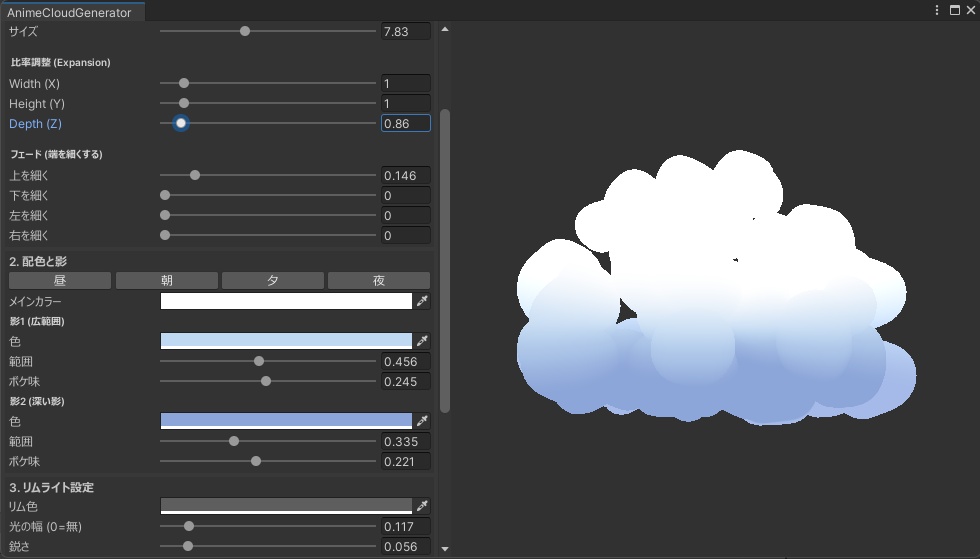
Task: Click the settings panel vertical scrollbar thumb
Action: pos(445,261)
